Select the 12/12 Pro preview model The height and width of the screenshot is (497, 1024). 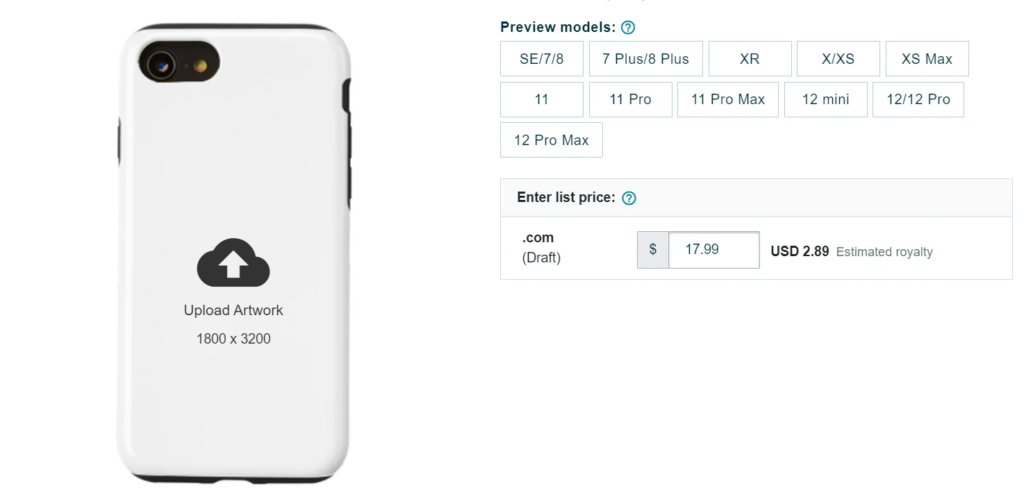coord(918,99)
